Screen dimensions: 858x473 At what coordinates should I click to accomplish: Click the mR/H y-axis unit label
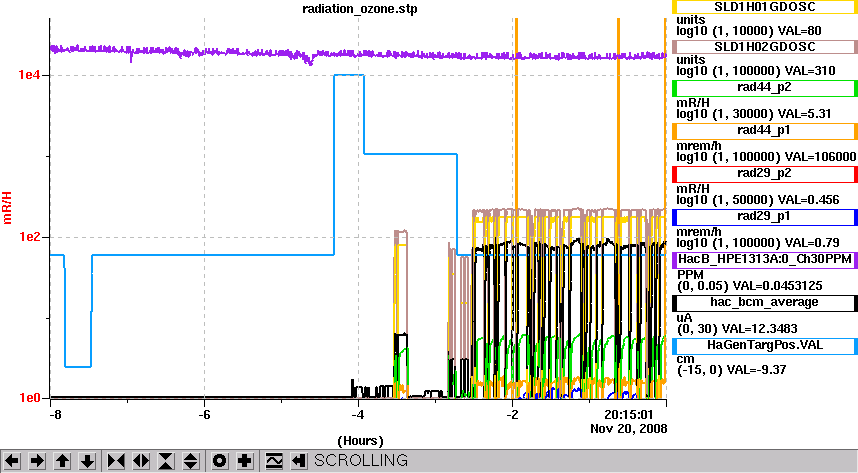pyautogui.click(x=7, y=208)
